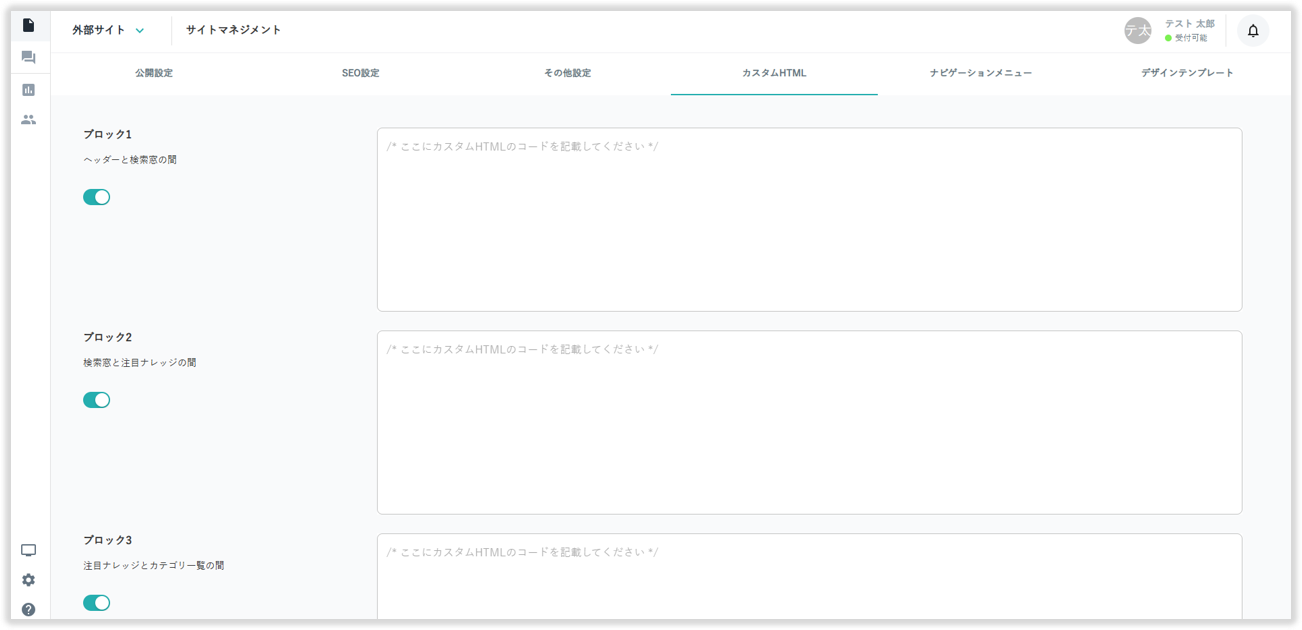The height and width of the screenshot is (630, 1302).
Task: Turn off the ブロック3 toggle
Action: (97, 603)
